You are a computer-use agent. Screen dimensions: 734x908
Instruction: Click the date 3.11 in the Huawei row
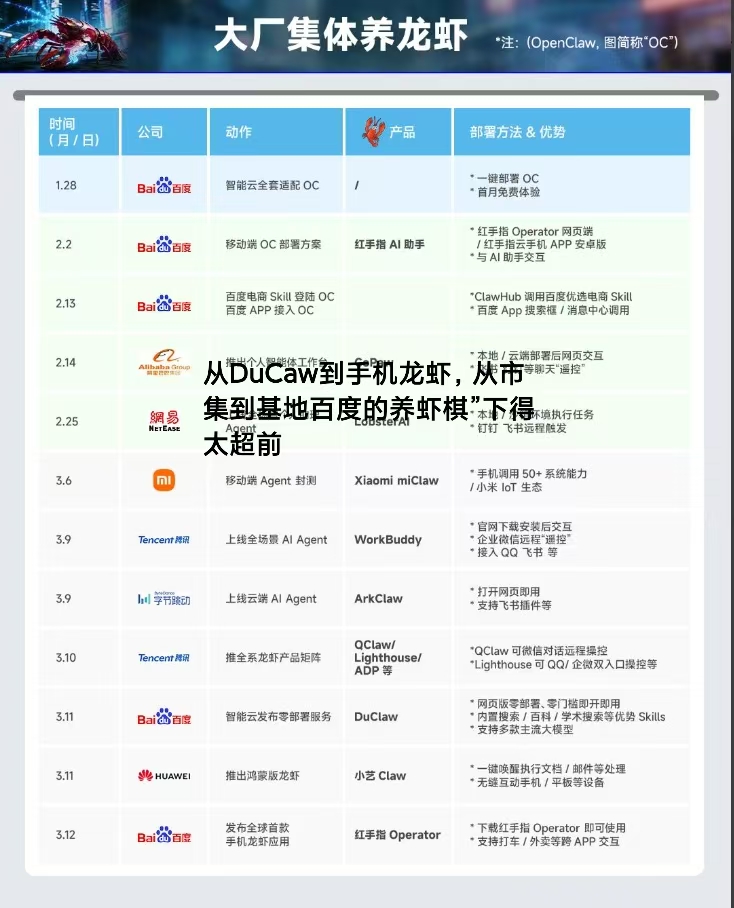pos(65,776)
